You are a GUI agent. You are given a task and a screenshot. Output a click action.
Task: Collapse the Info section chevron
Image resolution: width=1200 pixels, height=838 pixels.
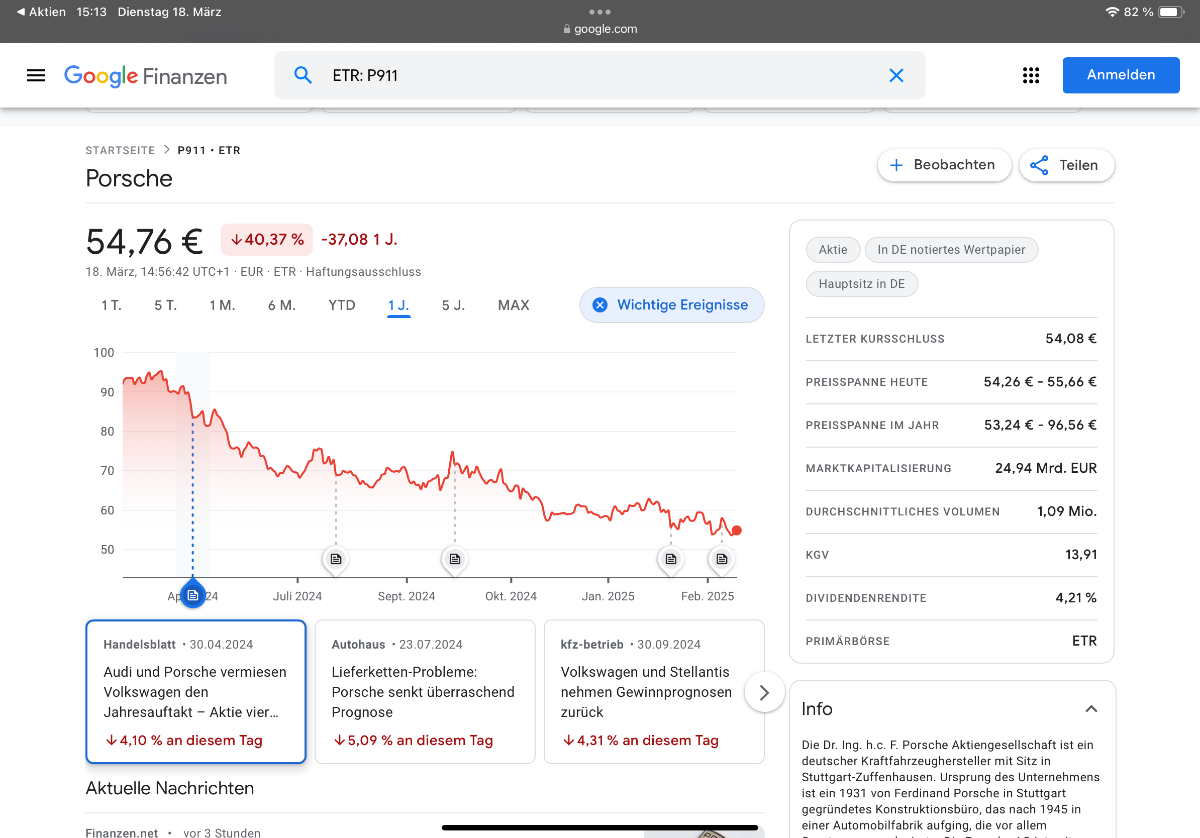point(1091,709)
